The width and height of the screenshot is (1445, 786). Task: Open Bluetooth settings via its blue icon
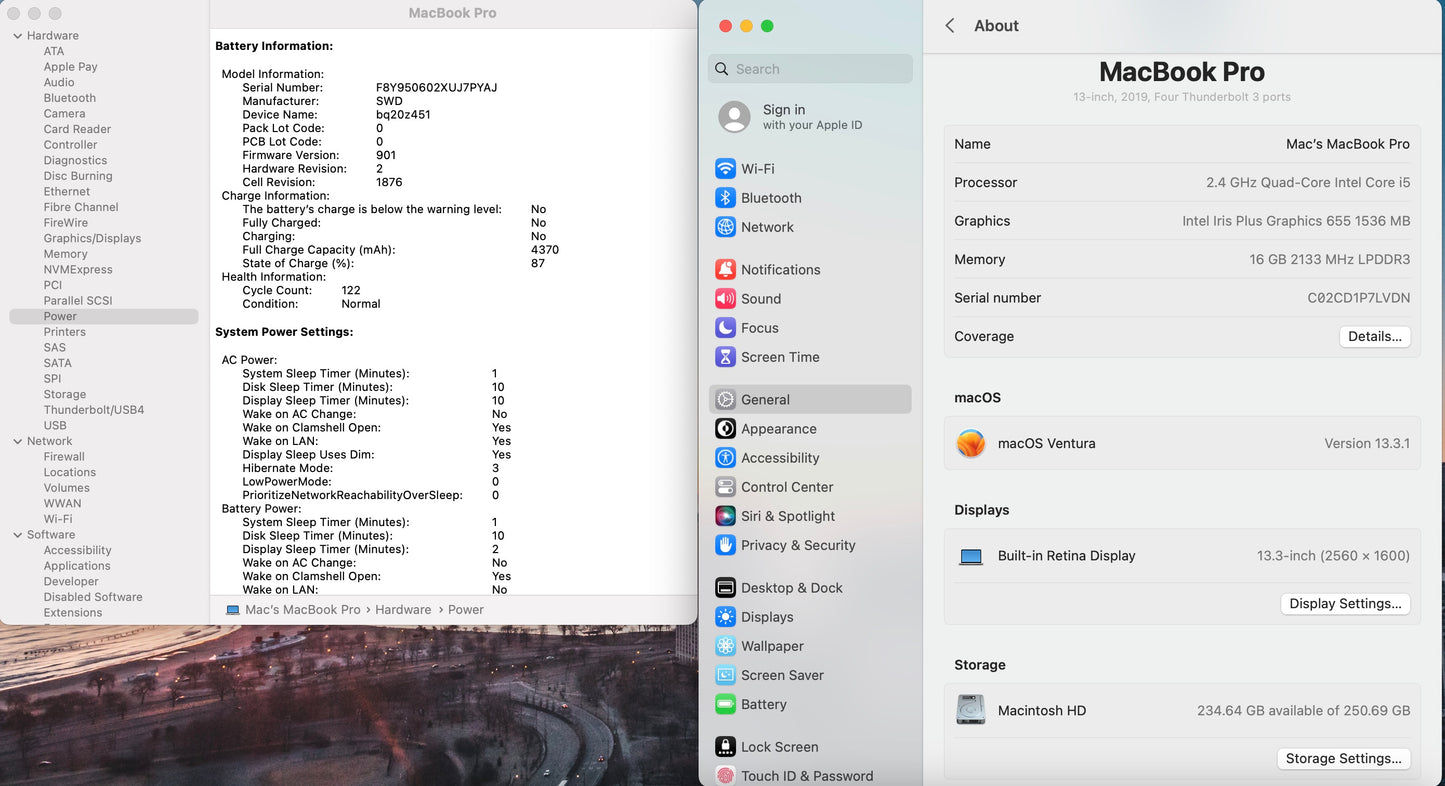pos(725,198)
